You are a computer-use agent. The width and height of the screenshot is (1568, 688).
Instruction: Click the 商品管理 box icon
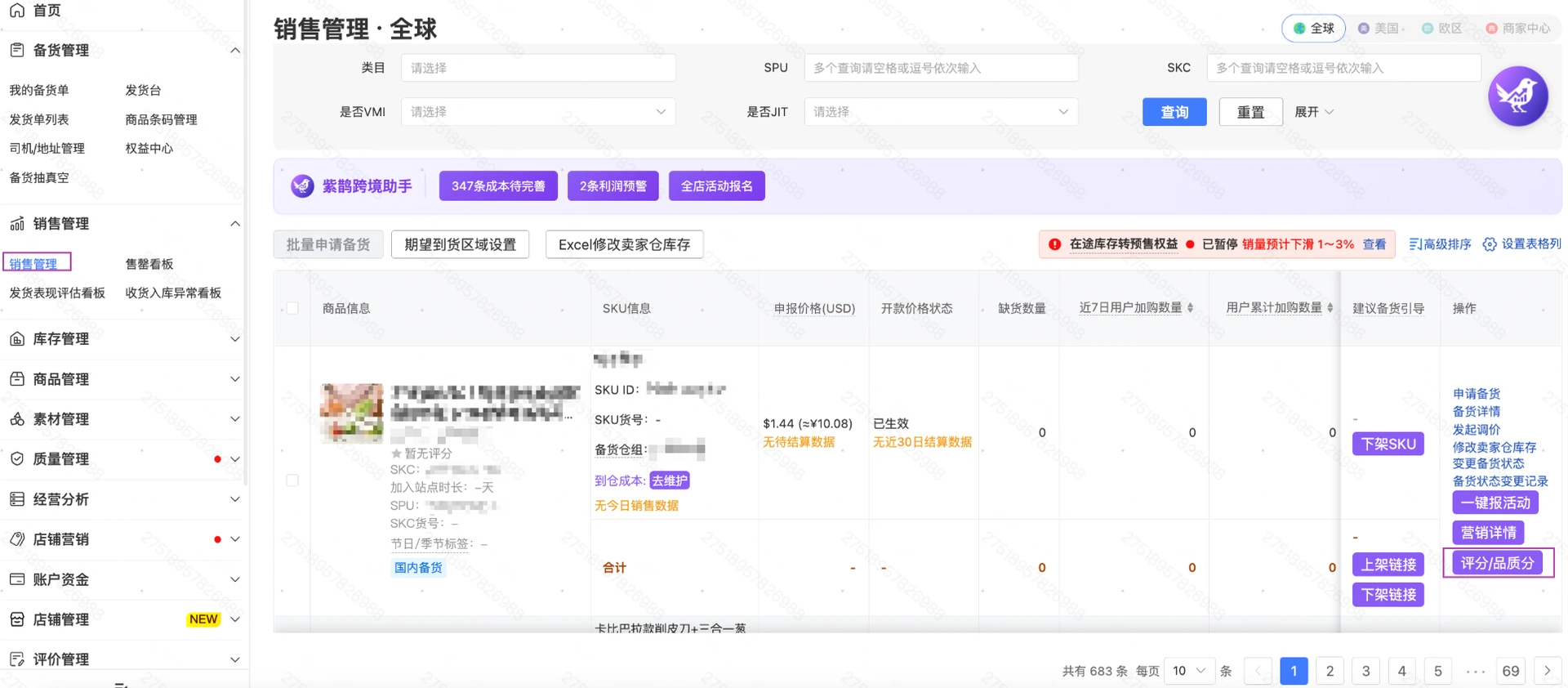coord(17,378)
